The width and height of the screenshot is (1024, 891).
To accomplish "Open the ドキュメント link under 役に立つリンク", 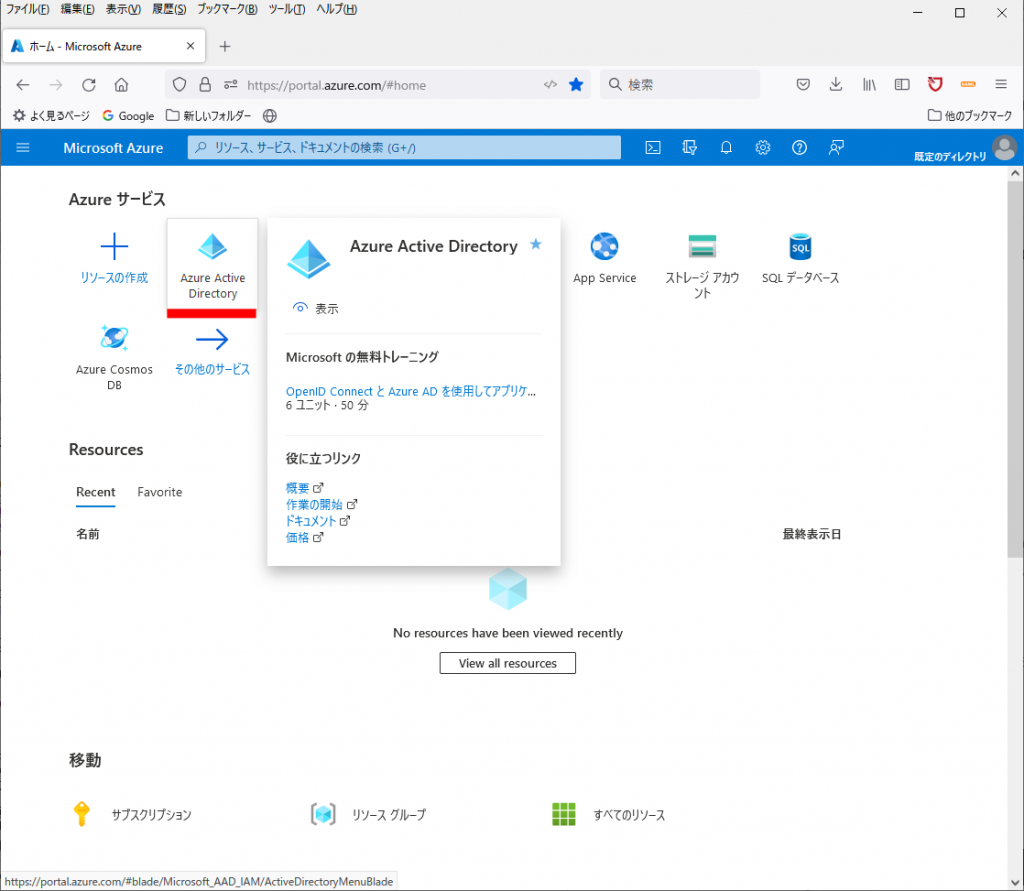I will [313, 520].
